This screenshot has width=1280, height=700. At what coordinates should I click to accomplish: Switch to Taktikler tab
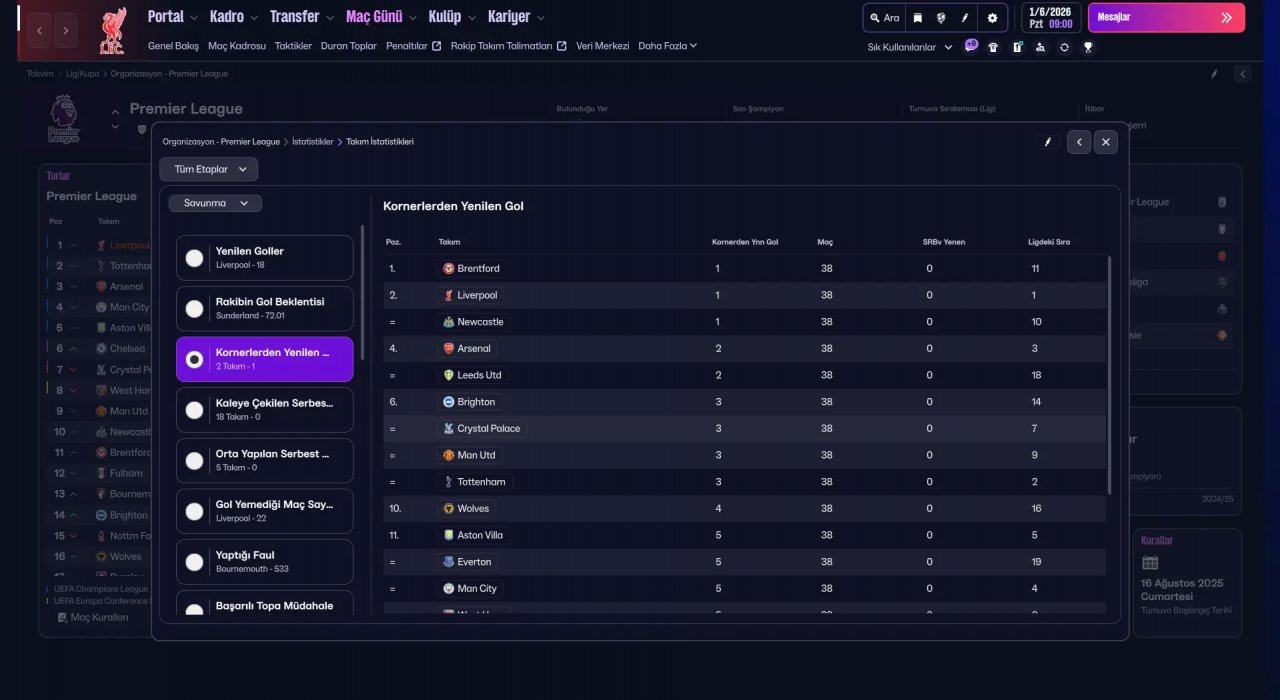tap(293, 46)
